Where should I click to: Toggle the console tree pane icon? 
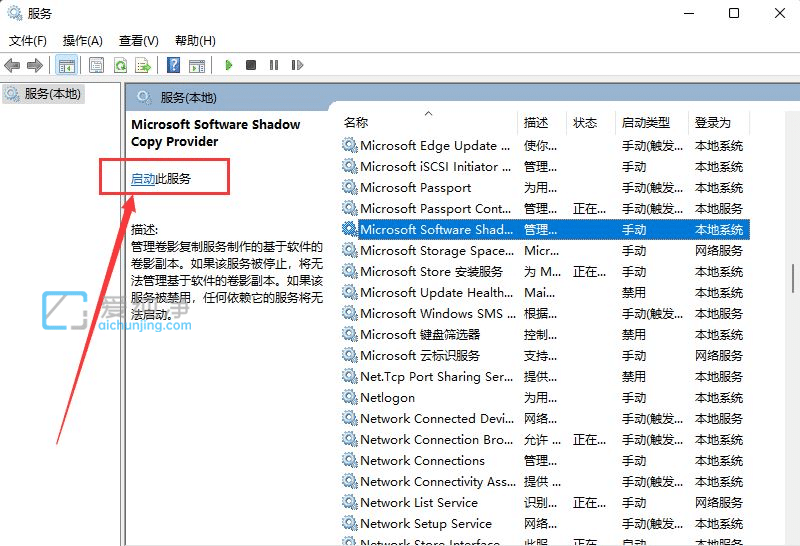[67, 65]
